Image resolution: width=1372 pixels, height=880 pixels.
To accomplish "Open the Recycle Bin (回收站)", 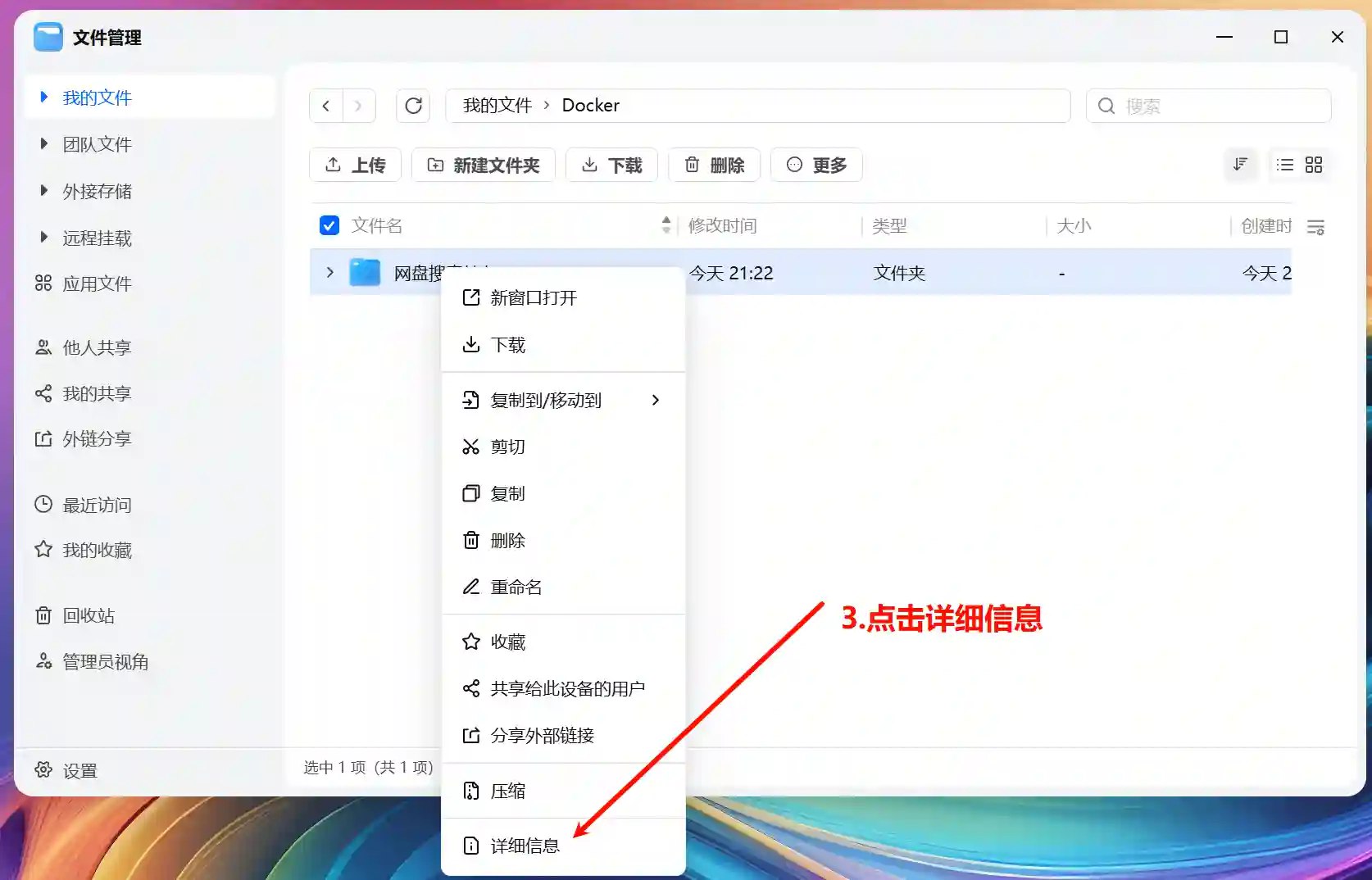I will click(89, 615).
